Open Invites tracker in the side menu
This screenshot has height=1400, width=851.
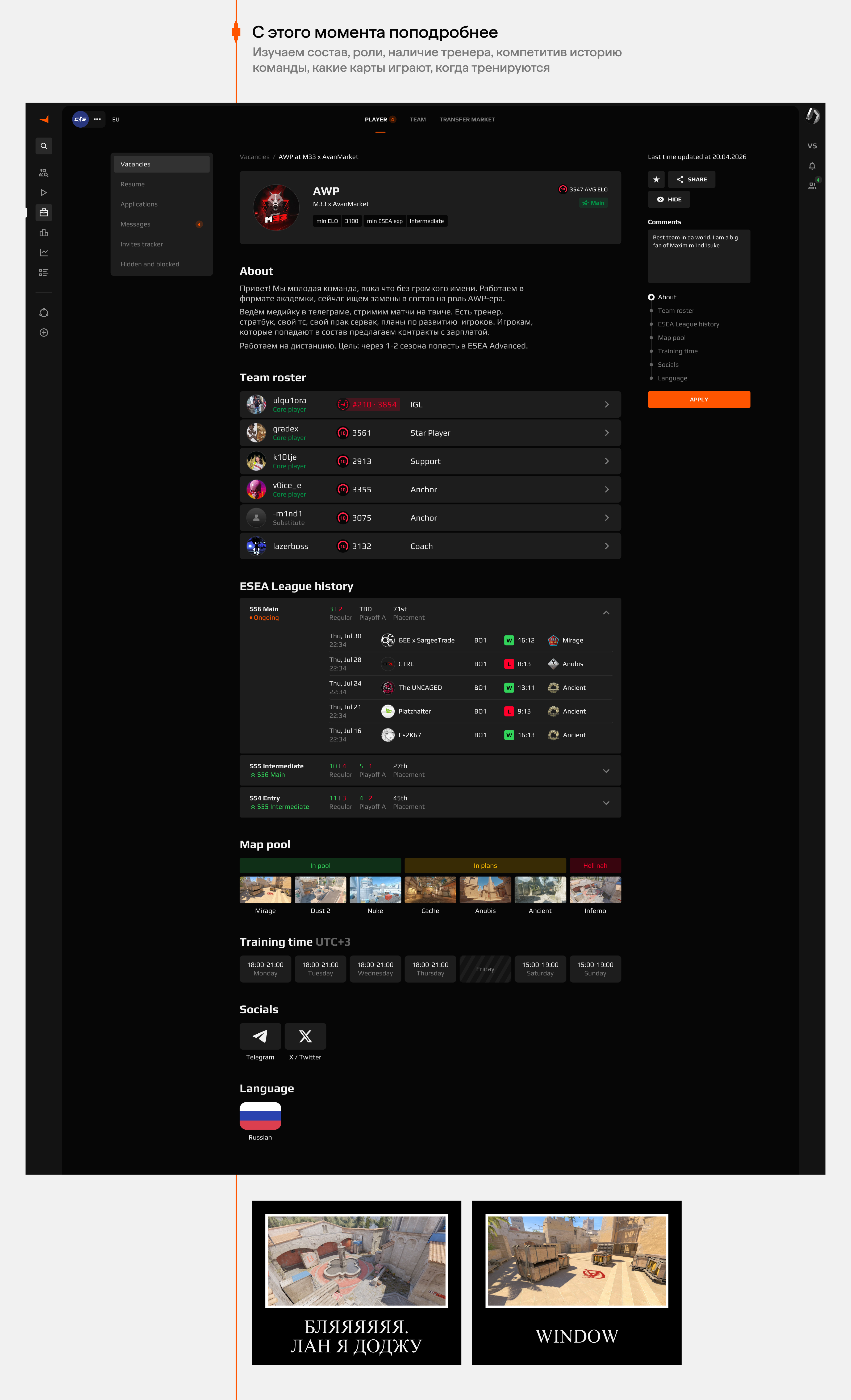click(x=161, y=244)
